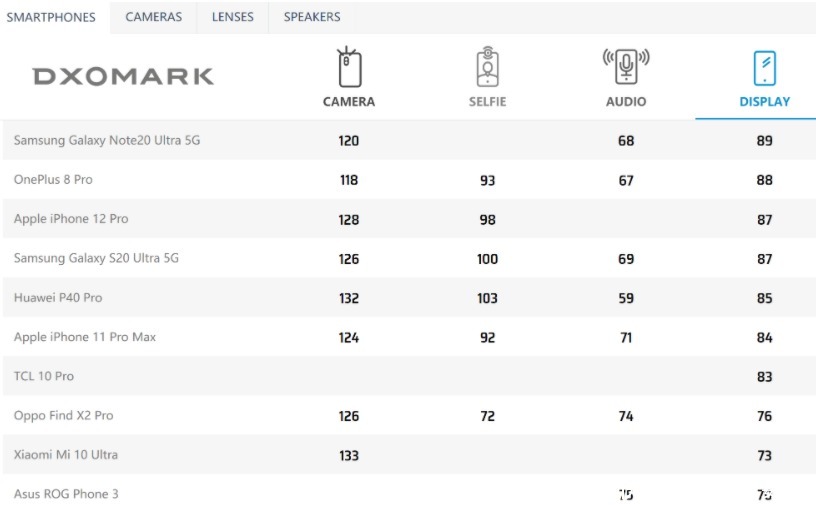The image size is (816, 505).
Task: Open the OnePlus 8 Pro entry
Action: (53, 180)
